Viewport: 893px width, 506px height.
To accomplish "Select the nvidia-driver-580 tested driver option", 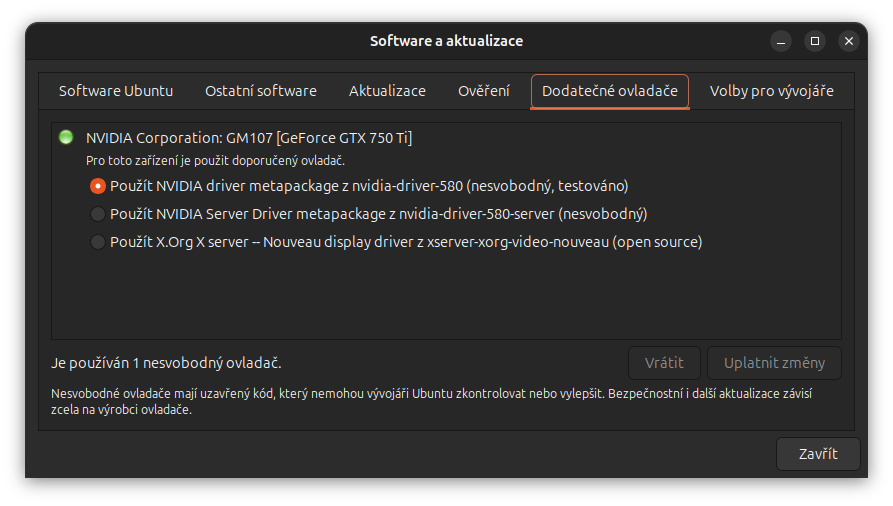I will click(98, 186).
